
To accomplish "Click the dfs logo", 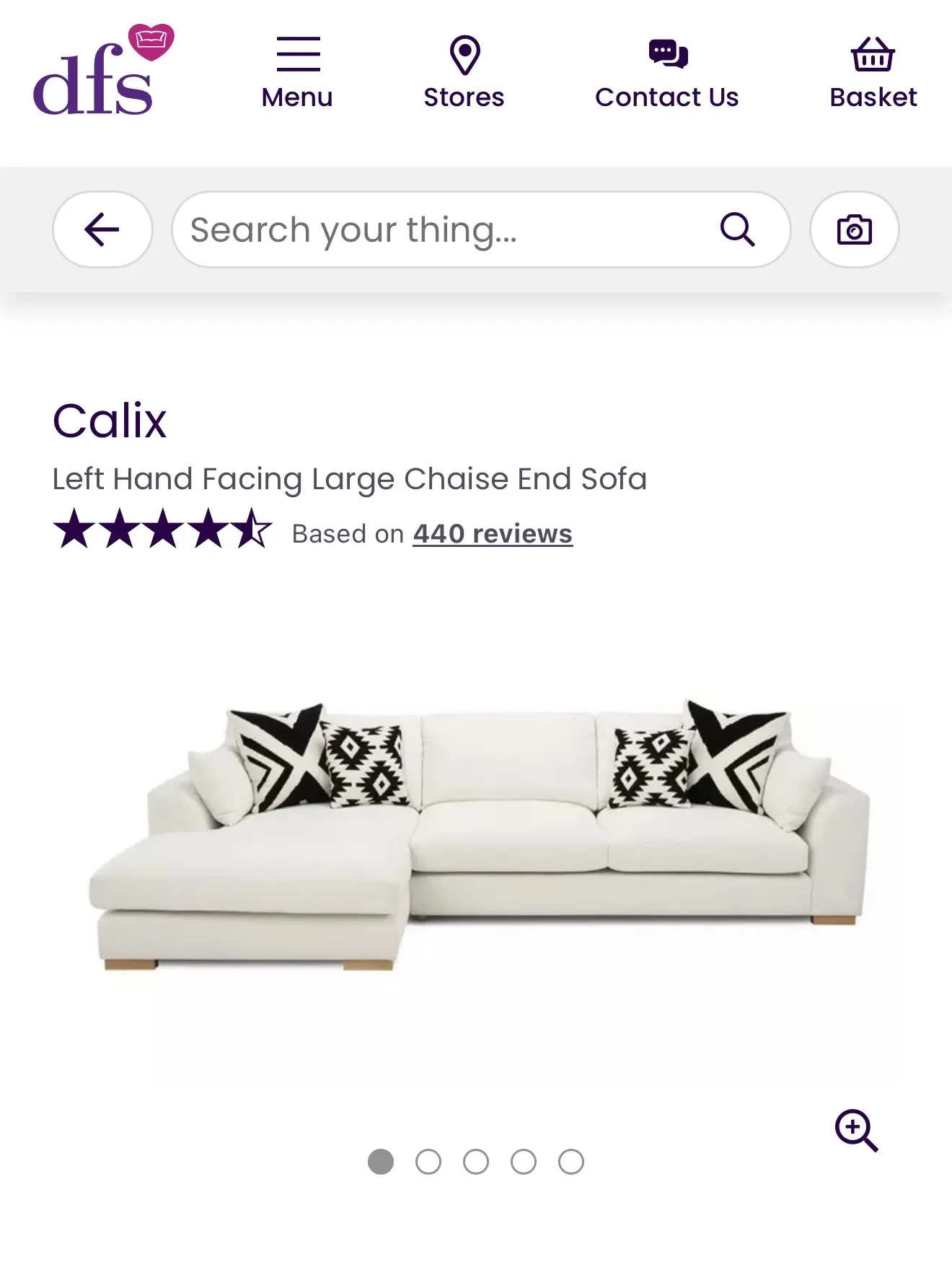I will click(101, 71).
